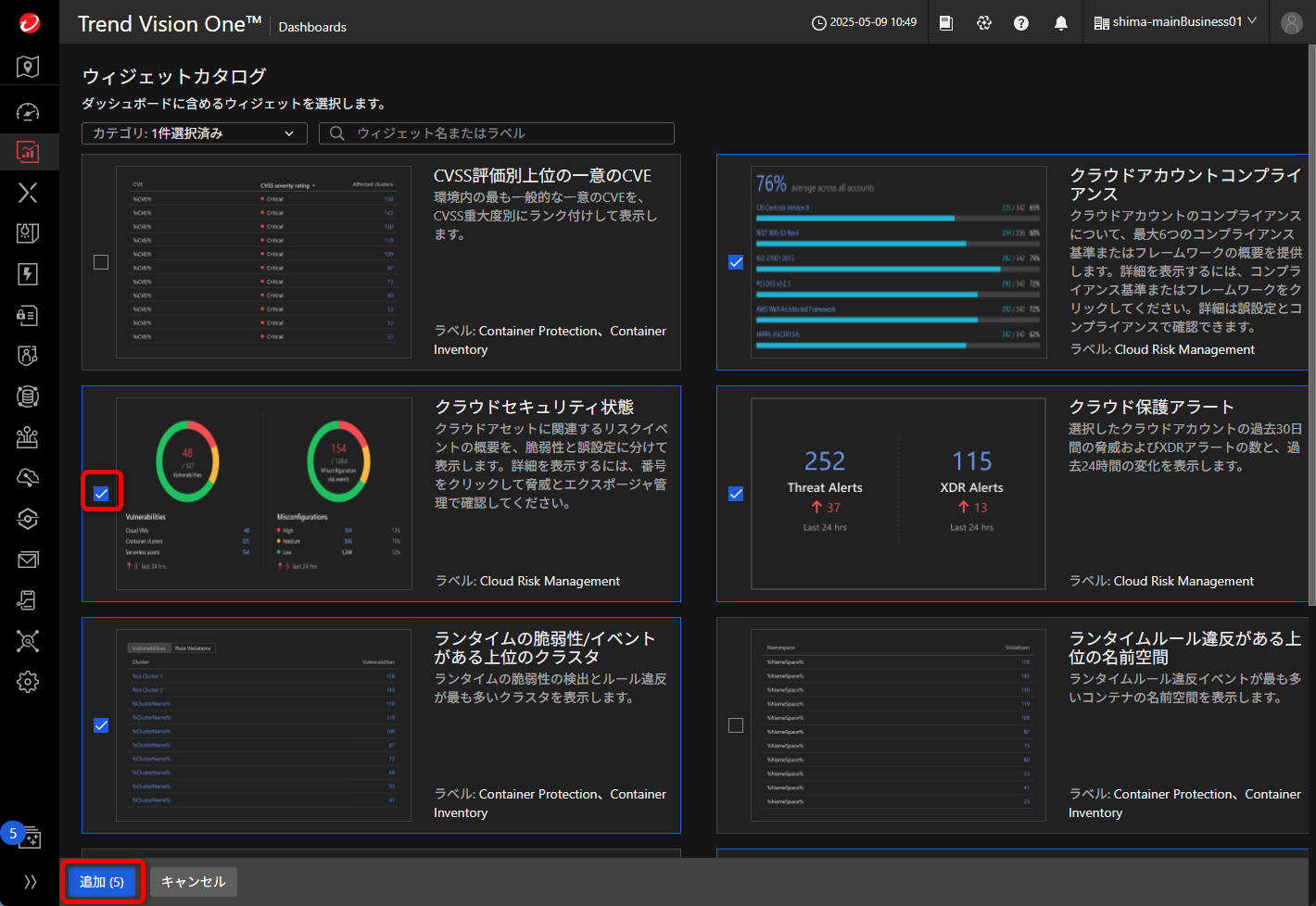This screenshot has height=906, width=1316.
Task: Click the CVSS CVE table preview thumbnail
Action: 263,262
